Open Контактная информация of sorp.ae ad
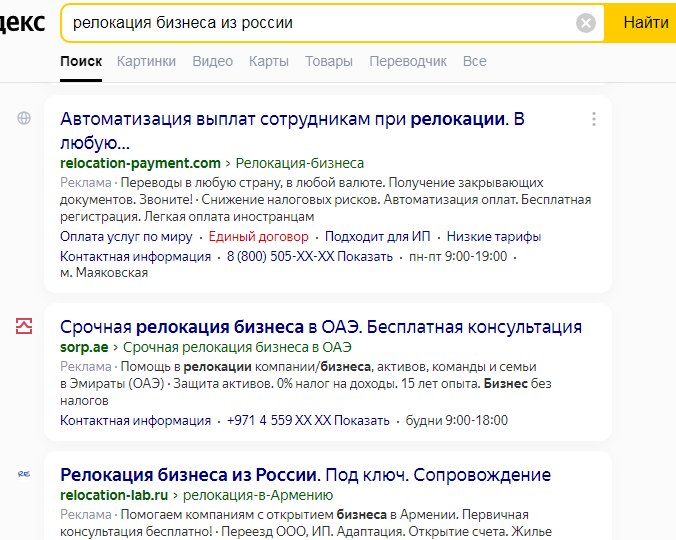Screen dimensions: 676x540 point(135,420)
